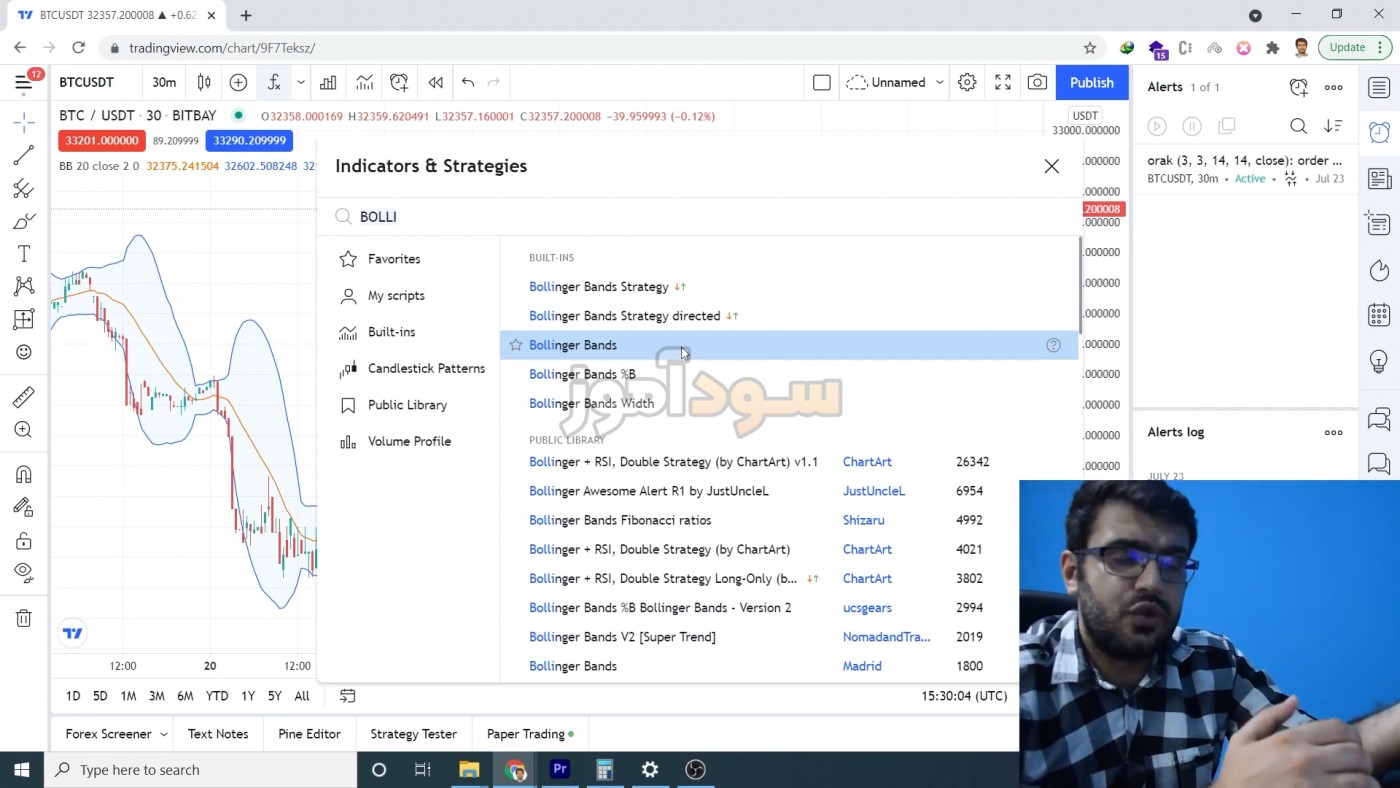Select the ruler measure tool
The height and width of the screenshot is (788, 1400).
click(x=24, y=397)
